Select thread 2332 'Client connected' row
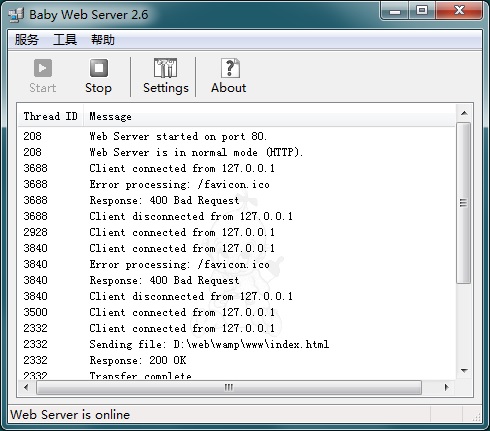 pyautogui.click(x=236, y=328)
